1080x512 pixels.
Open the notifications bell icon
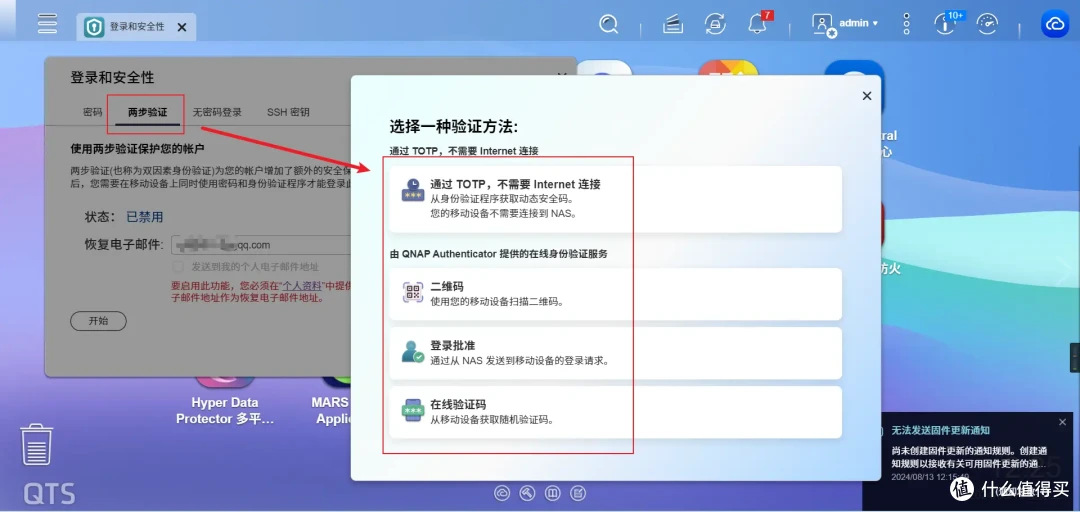(x=757, y=25)
